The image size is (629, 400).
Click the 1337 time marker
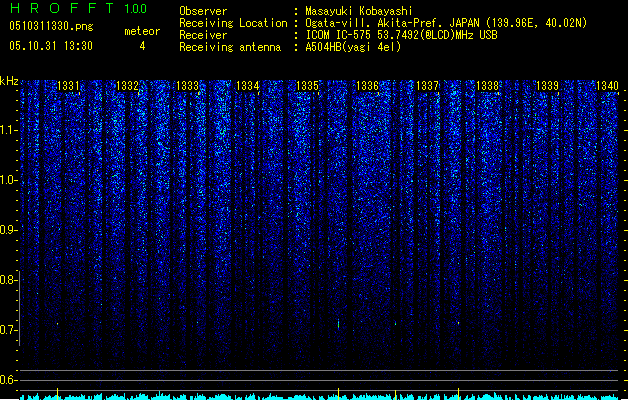click(427, 86)
